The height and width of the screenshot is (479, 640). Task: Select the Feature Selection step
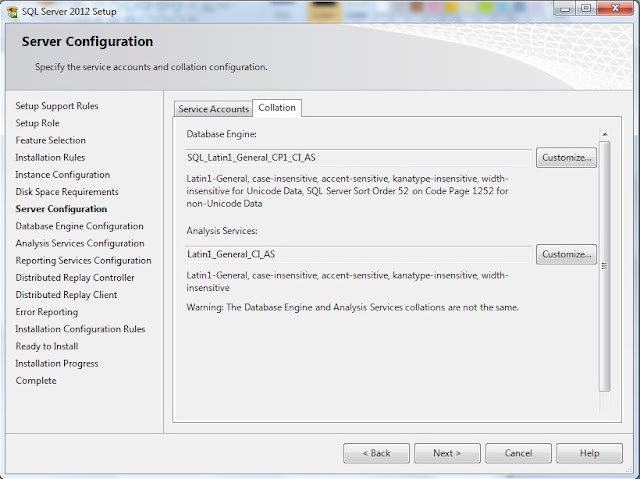click(51, 140)
